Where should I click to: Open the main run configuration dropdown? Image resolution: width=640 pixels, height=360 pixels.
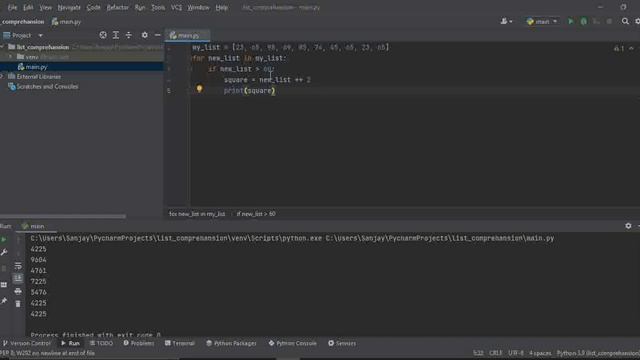[x=542, y=21]
